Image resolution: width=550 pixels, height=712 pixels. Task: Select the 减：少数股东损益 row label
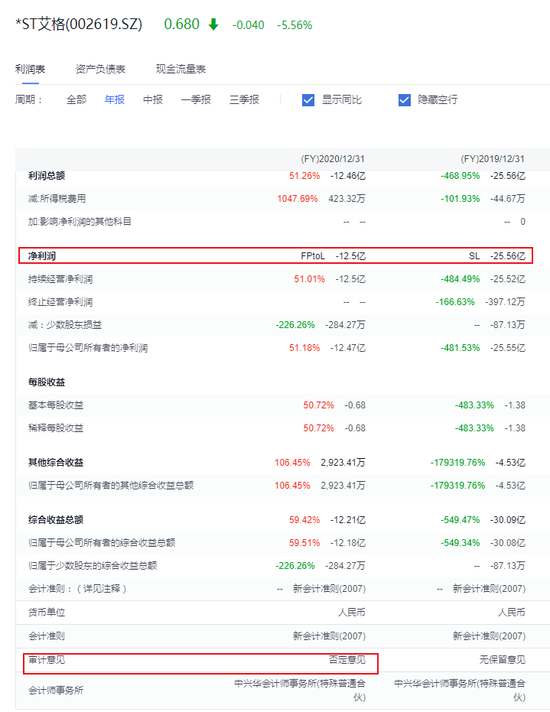point(65,325)
